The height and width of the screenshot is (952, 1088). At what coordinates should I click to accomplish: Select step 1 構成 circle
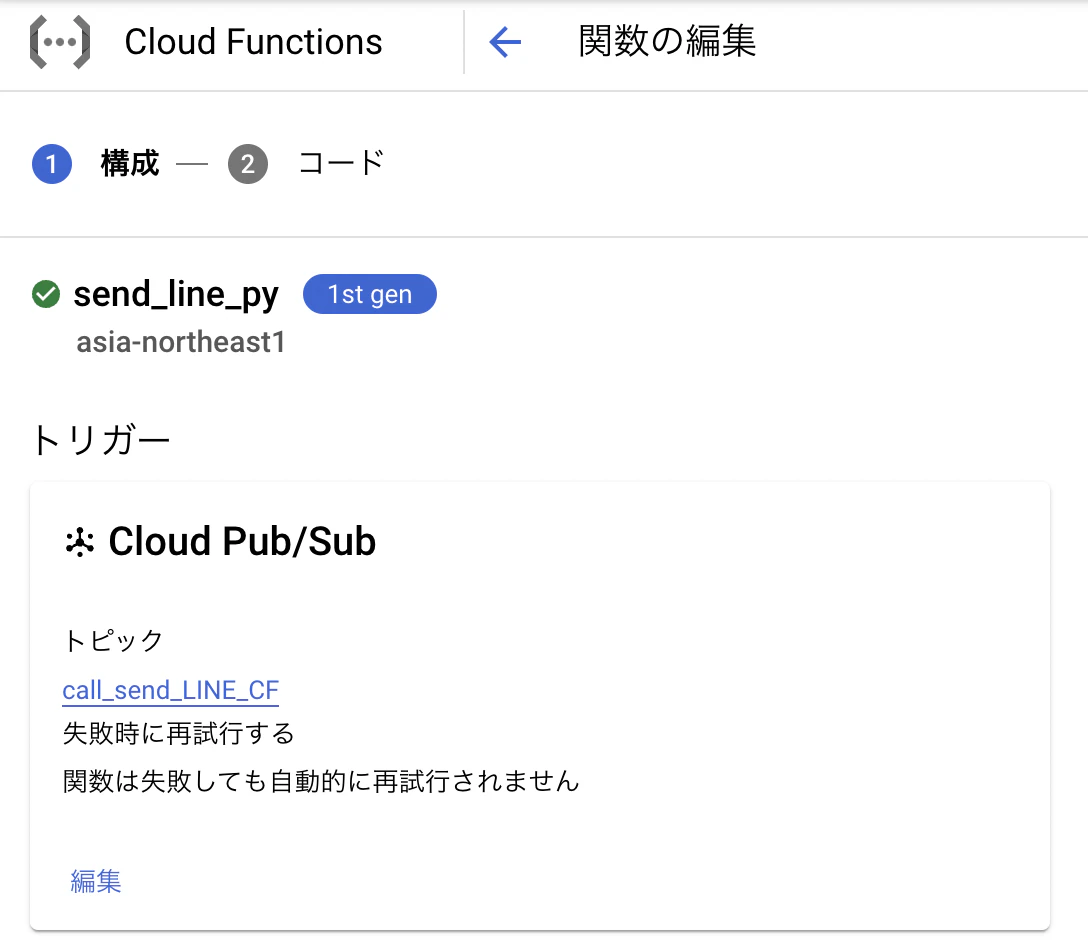click(x=52, y=164)
